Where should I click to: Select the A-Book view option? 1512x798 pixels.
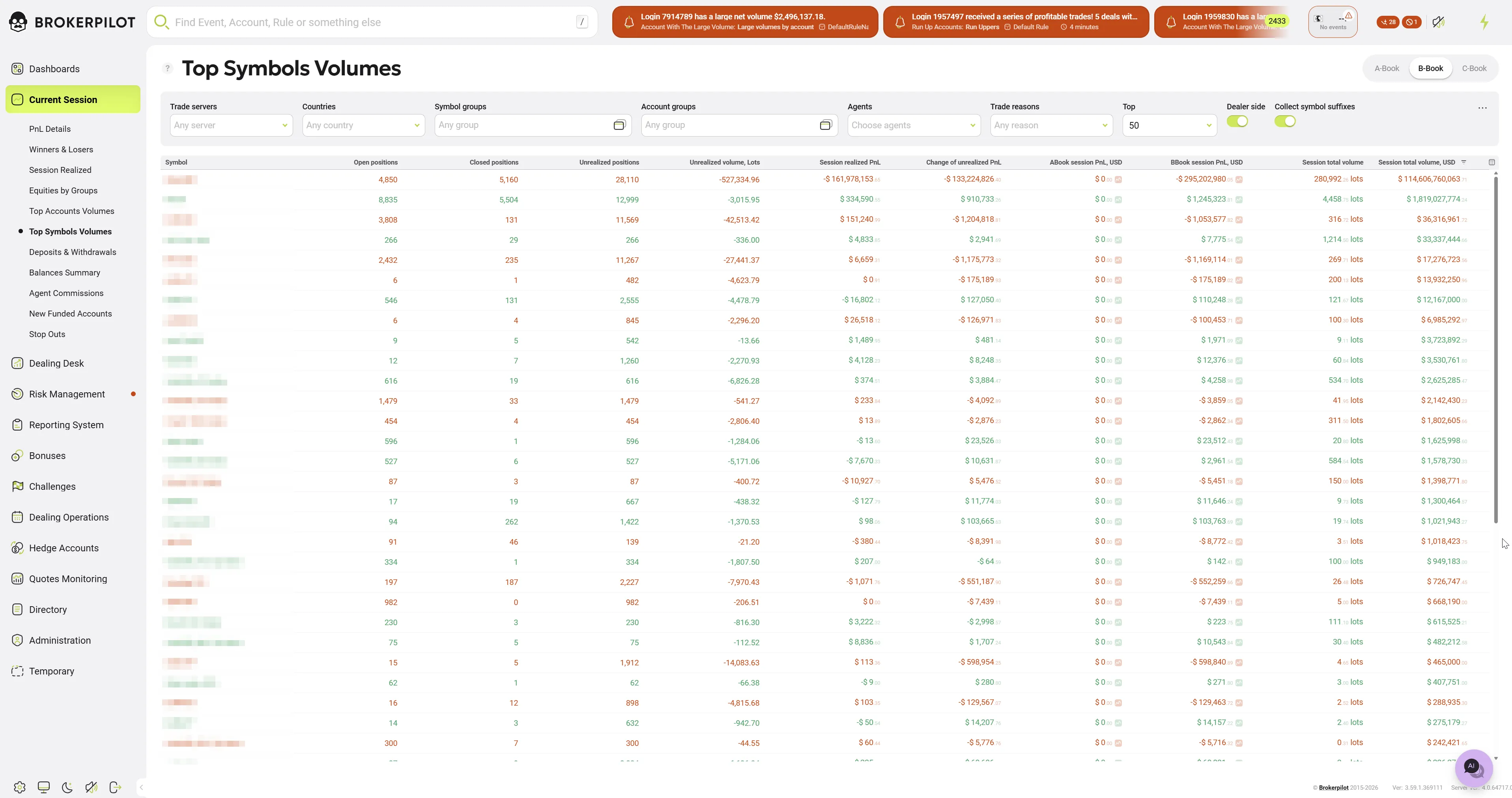coord(1387,69)
